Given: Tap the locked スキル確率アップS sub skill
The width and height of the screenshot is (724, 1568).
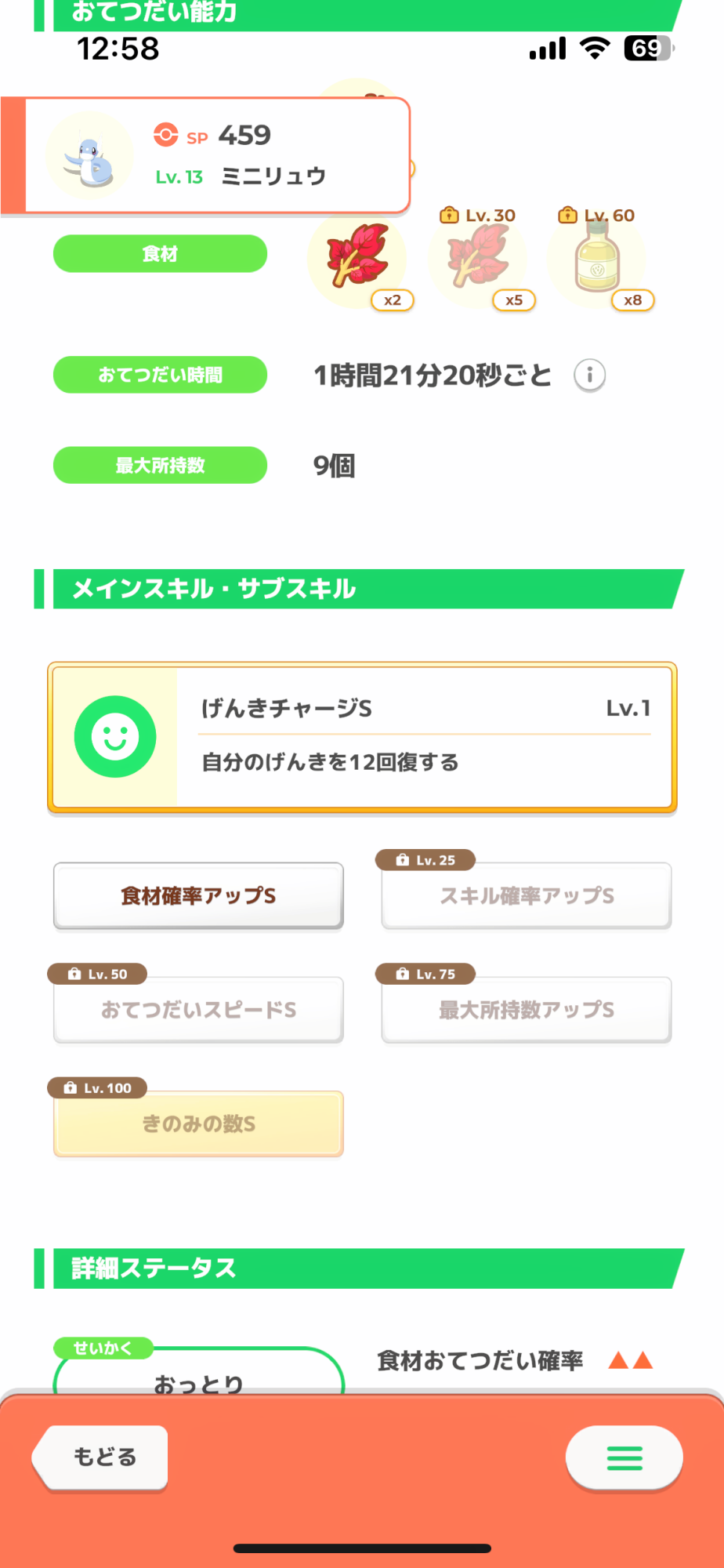Looking at the screenshot, I should 527,896.
